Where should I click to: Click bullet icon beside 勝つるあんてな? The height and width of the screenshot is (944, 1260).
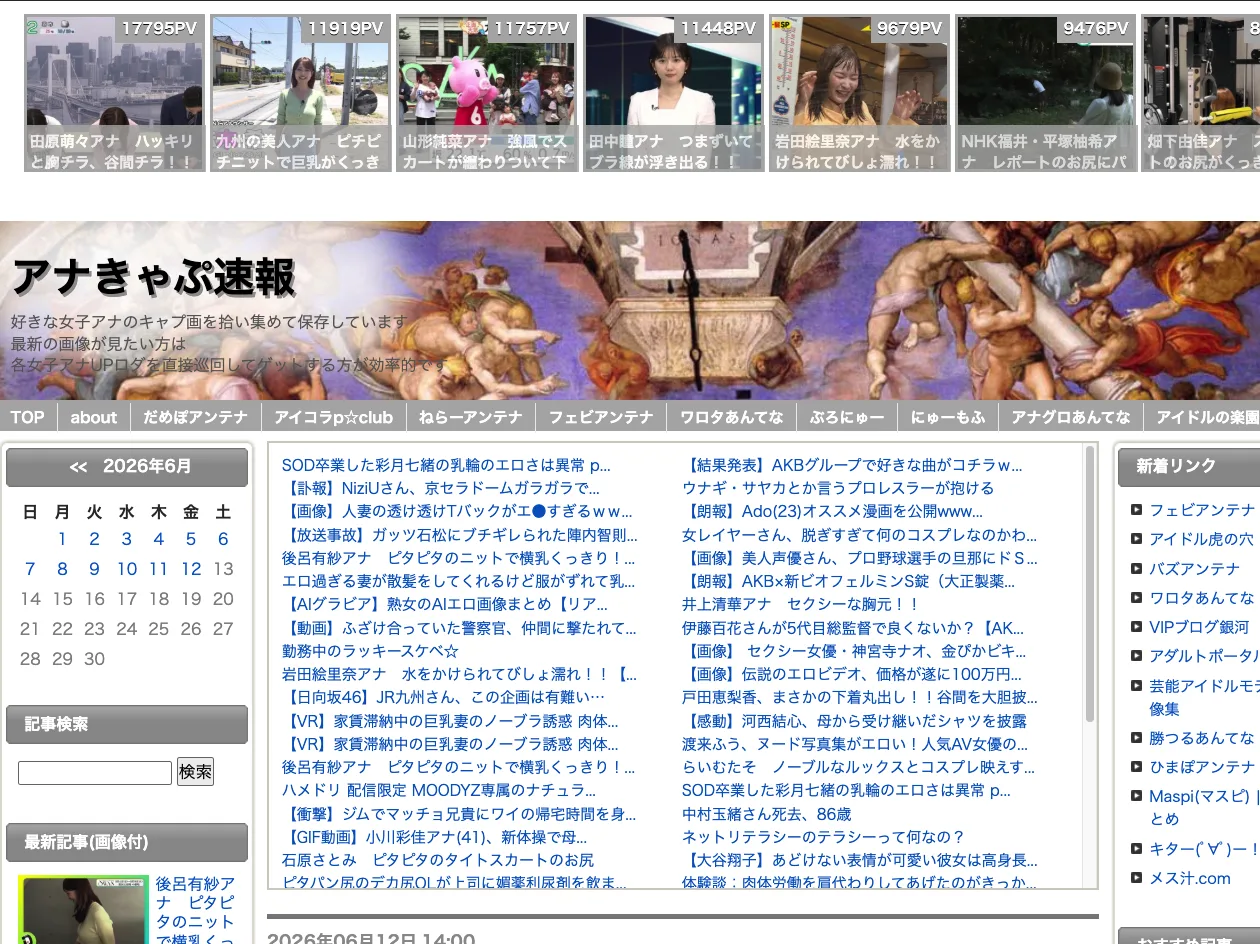click(1136, 737)
